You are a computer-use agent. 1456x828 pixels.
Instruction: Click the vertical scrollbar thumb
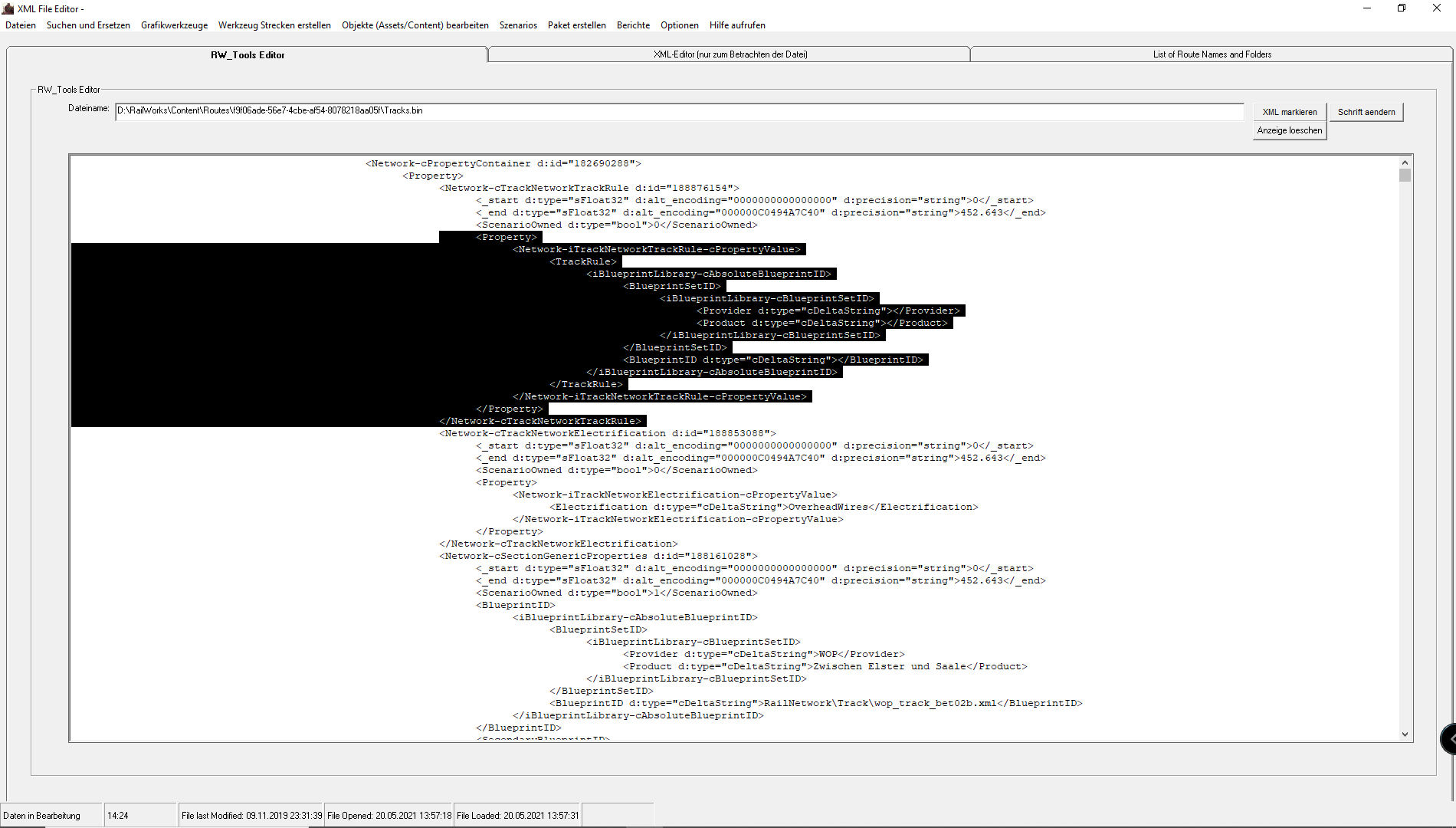(1405, 176)
